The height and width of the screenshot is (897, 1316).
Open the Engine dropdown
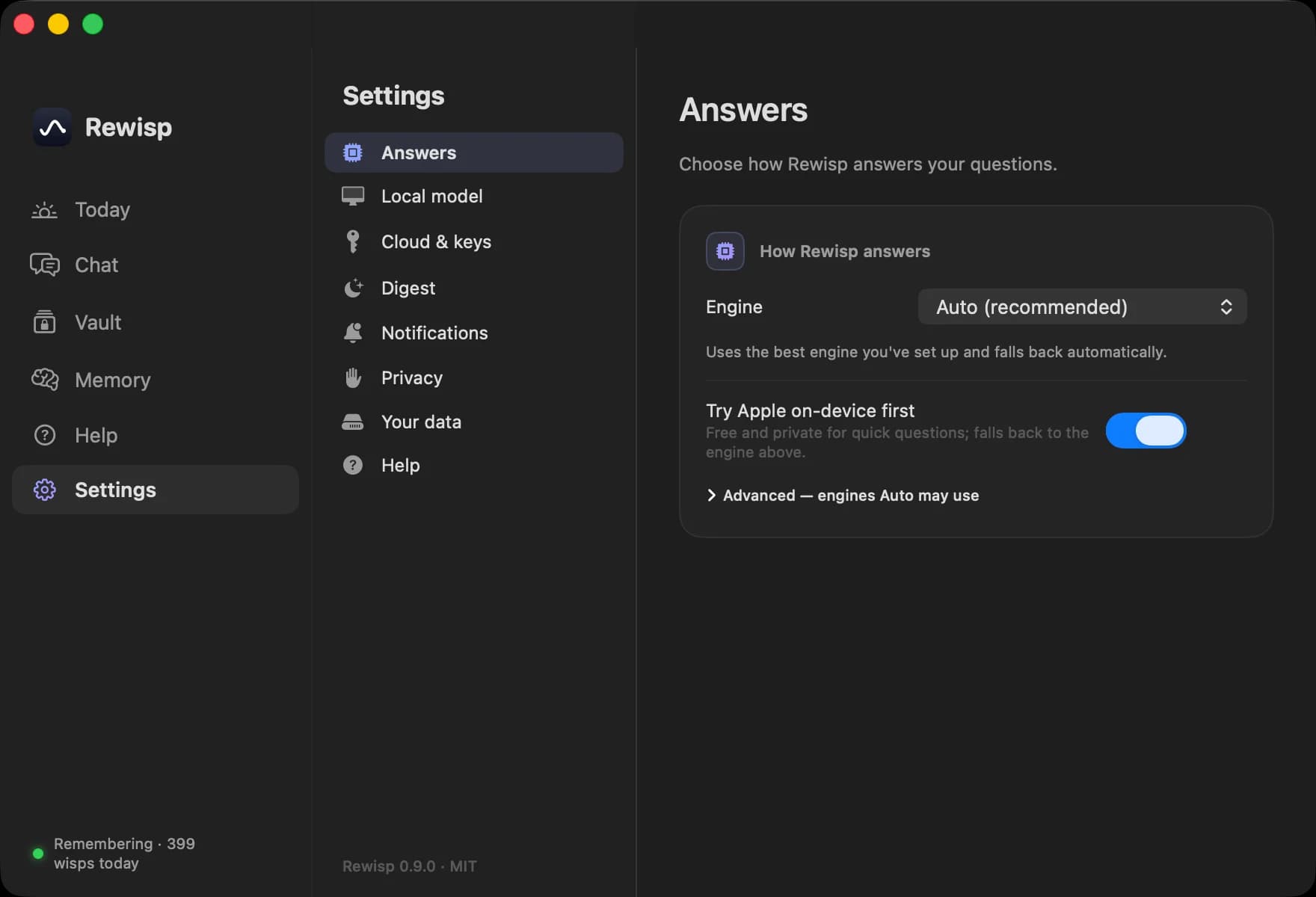coord(1082,306)
